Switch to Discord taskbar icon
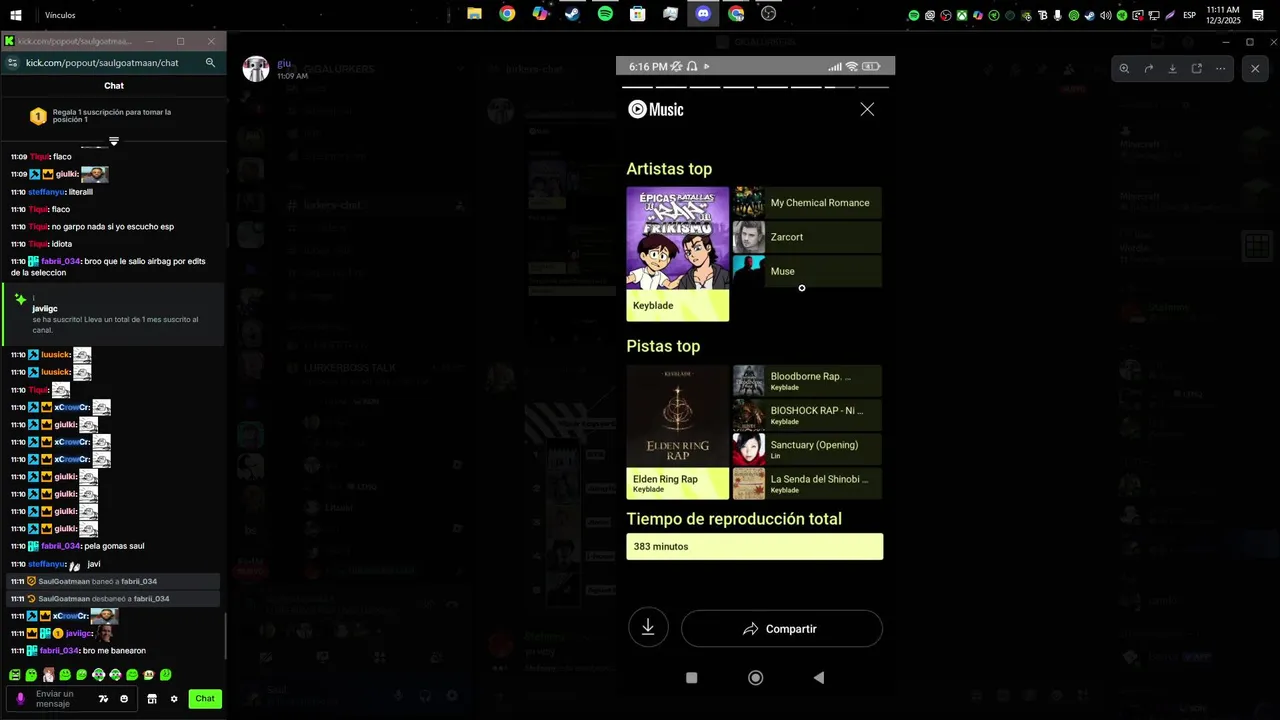The image size is (1280, 720). [703, 14]
